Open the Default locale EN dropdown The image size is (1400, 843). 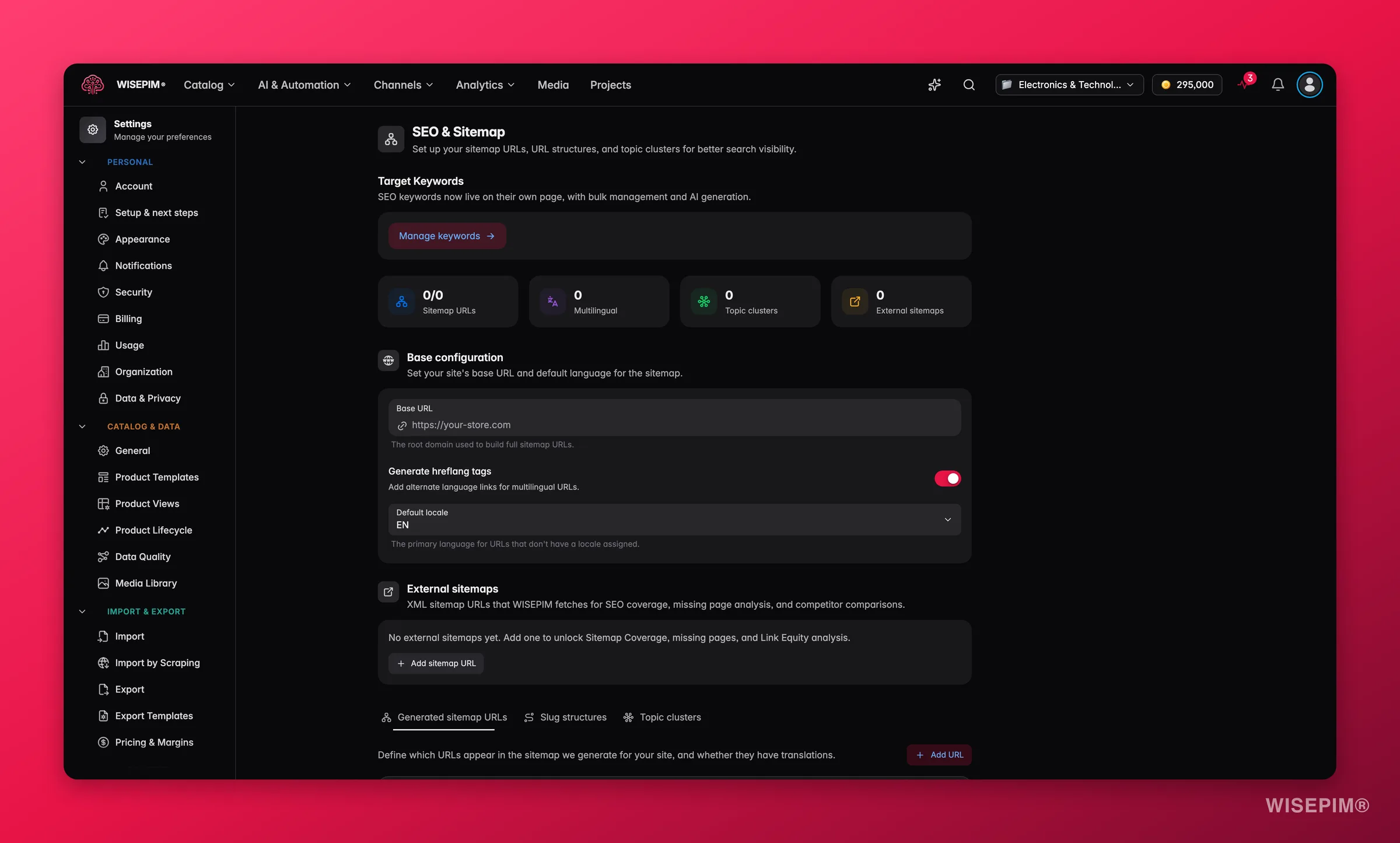(x=674, y=519)
